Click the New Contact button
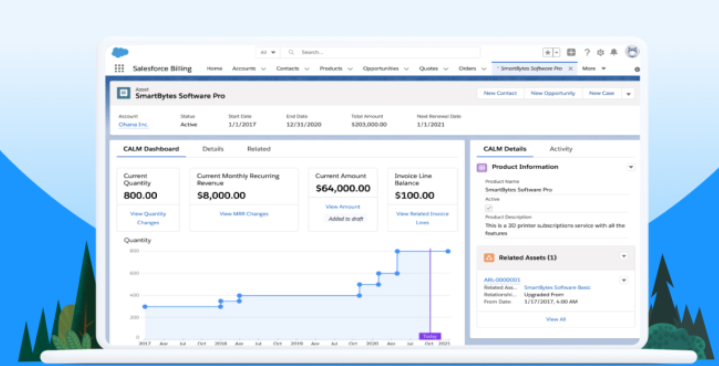The width and height of the screenshot is (719, 366). pos(500,93)
